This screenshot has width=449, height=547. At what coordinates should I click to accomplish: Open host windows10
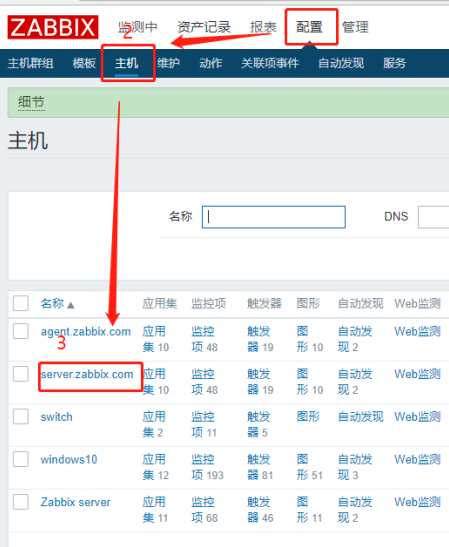tap(69, 459)
